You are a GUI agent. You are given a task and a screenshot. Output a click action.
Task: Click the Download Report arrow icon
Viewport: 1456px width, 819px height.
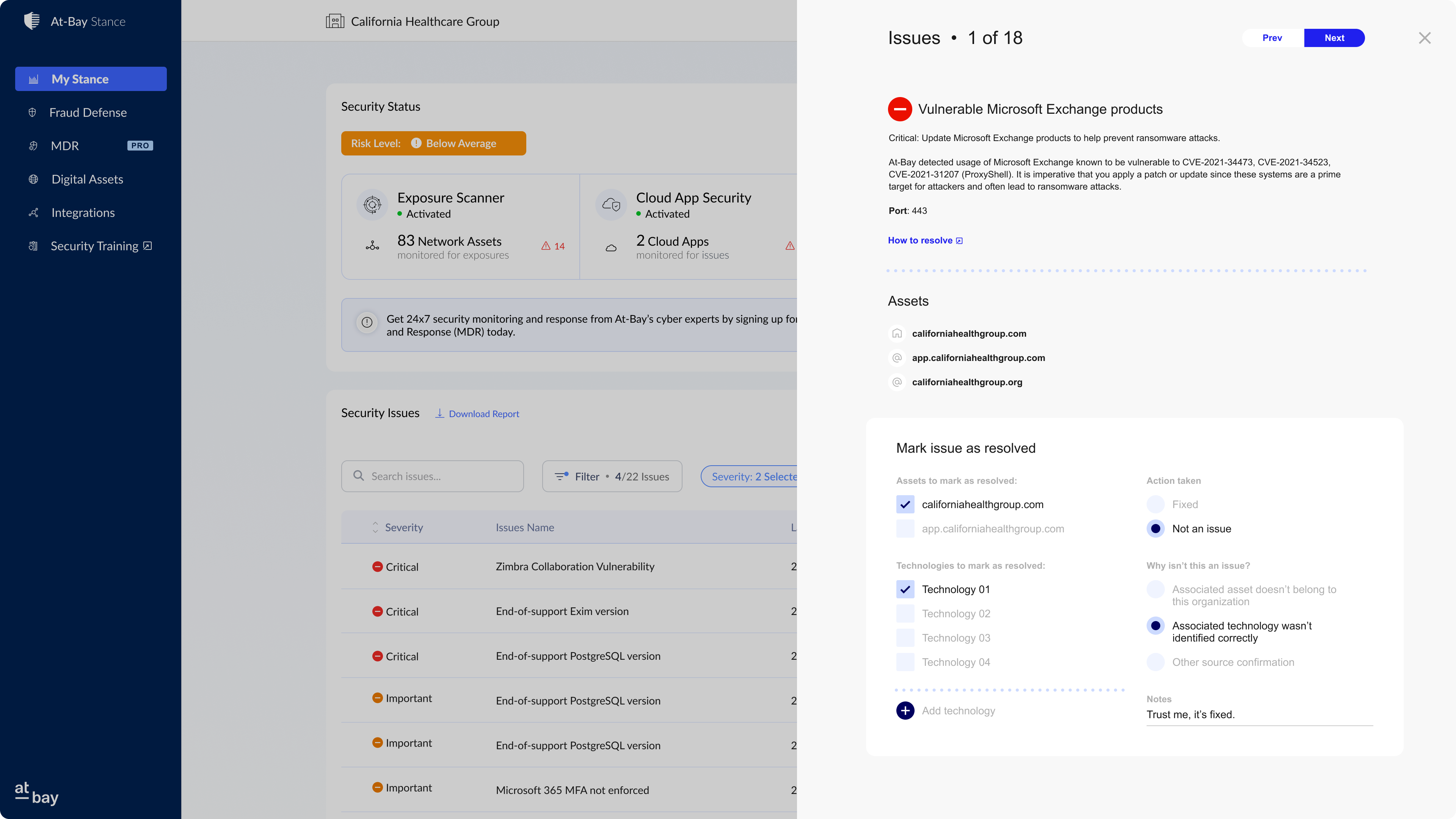tap(439, 413)
